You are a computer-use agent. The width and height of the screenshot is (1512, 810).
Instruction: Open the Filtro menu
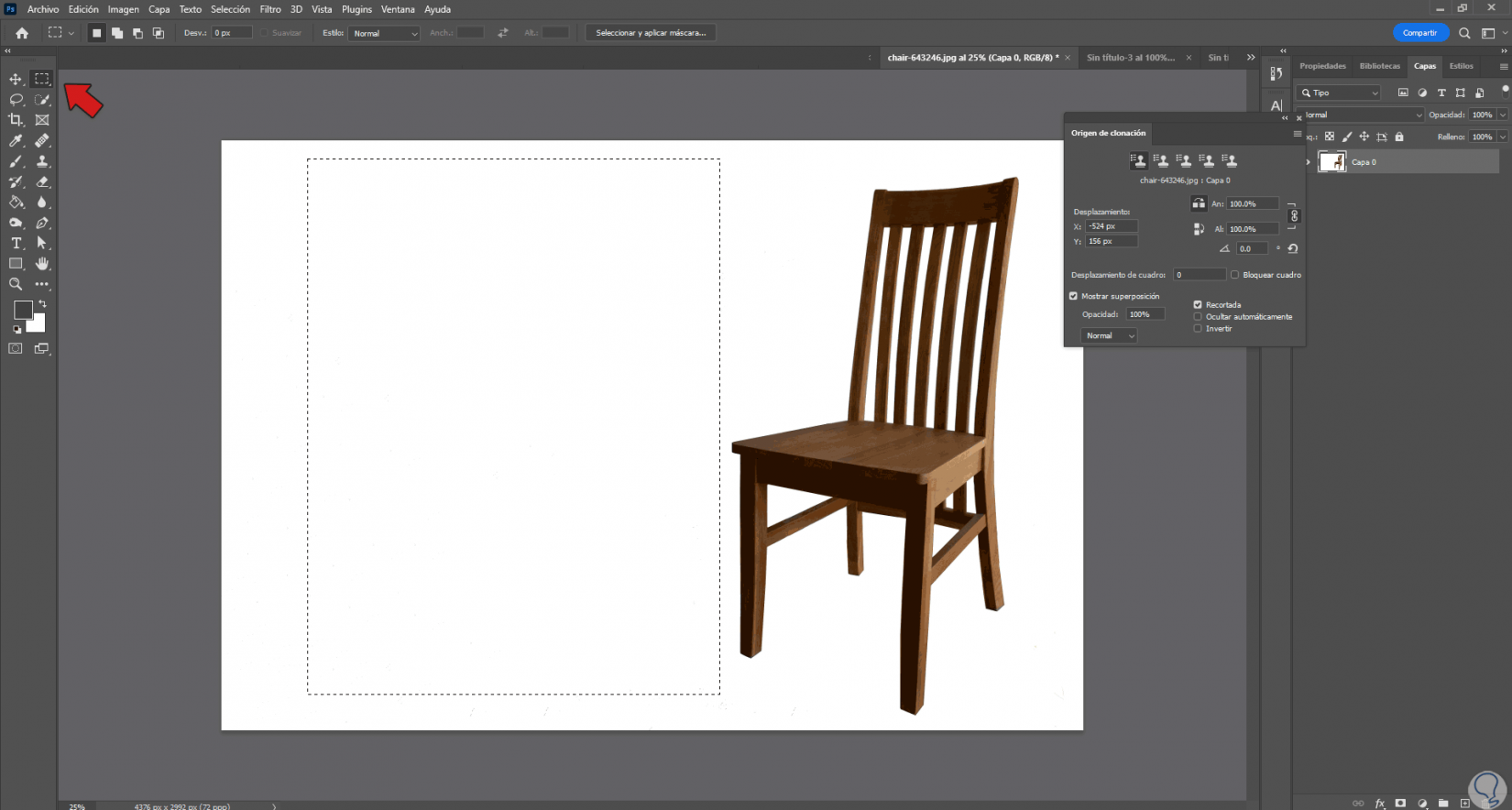269,9
